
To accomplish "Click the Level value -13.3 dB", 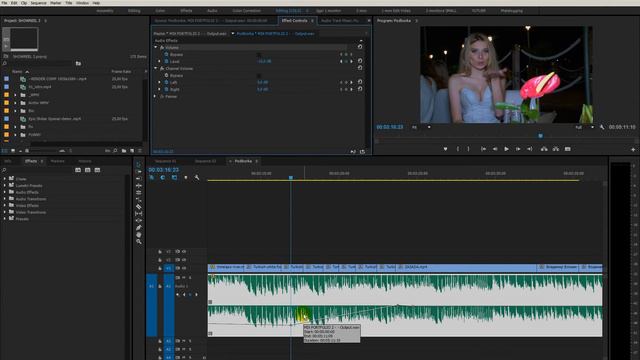I will tap(264, 61).
